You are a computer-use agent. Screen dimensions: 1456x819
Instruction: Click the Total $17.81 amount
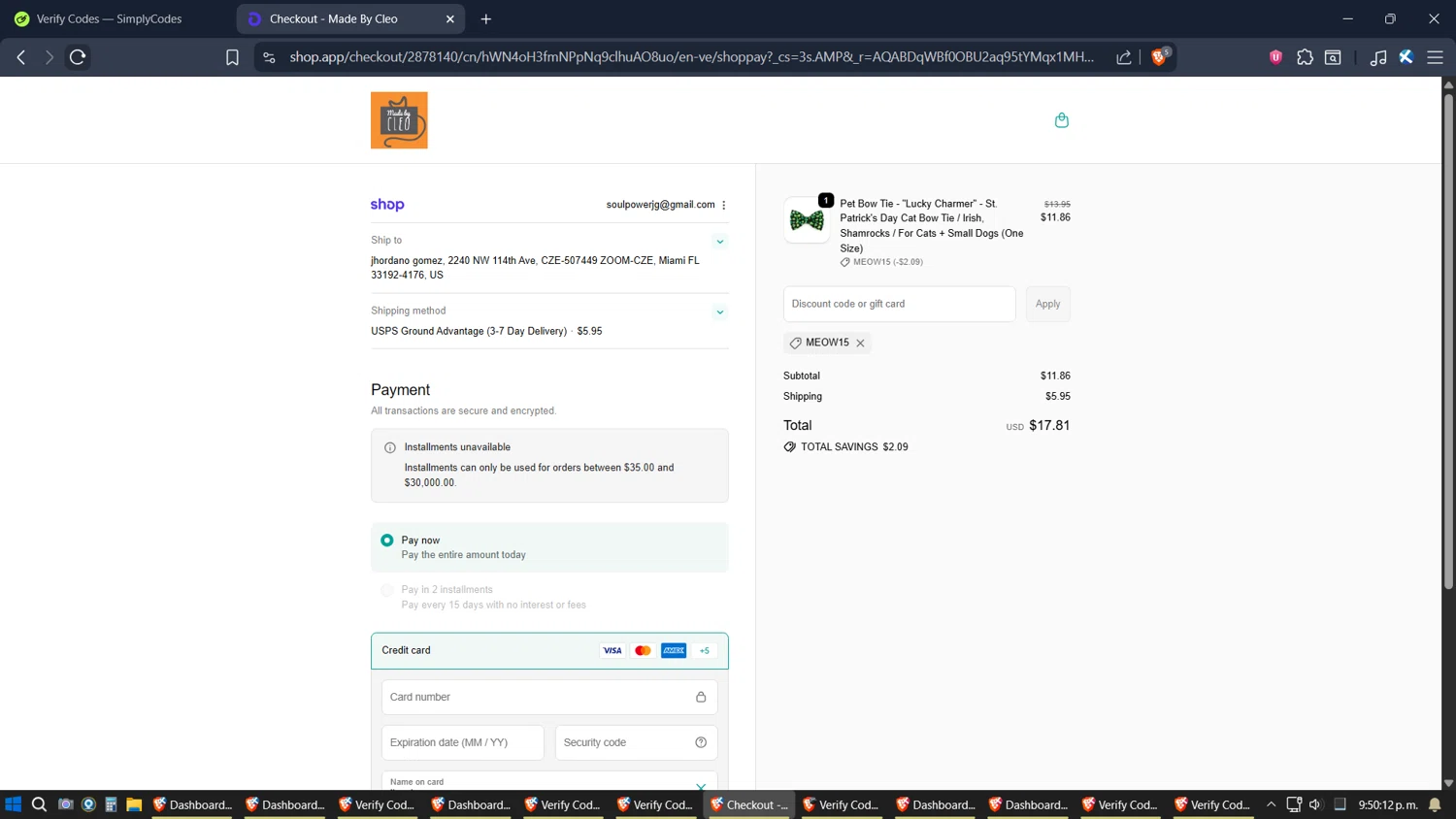pos(1049,425)
